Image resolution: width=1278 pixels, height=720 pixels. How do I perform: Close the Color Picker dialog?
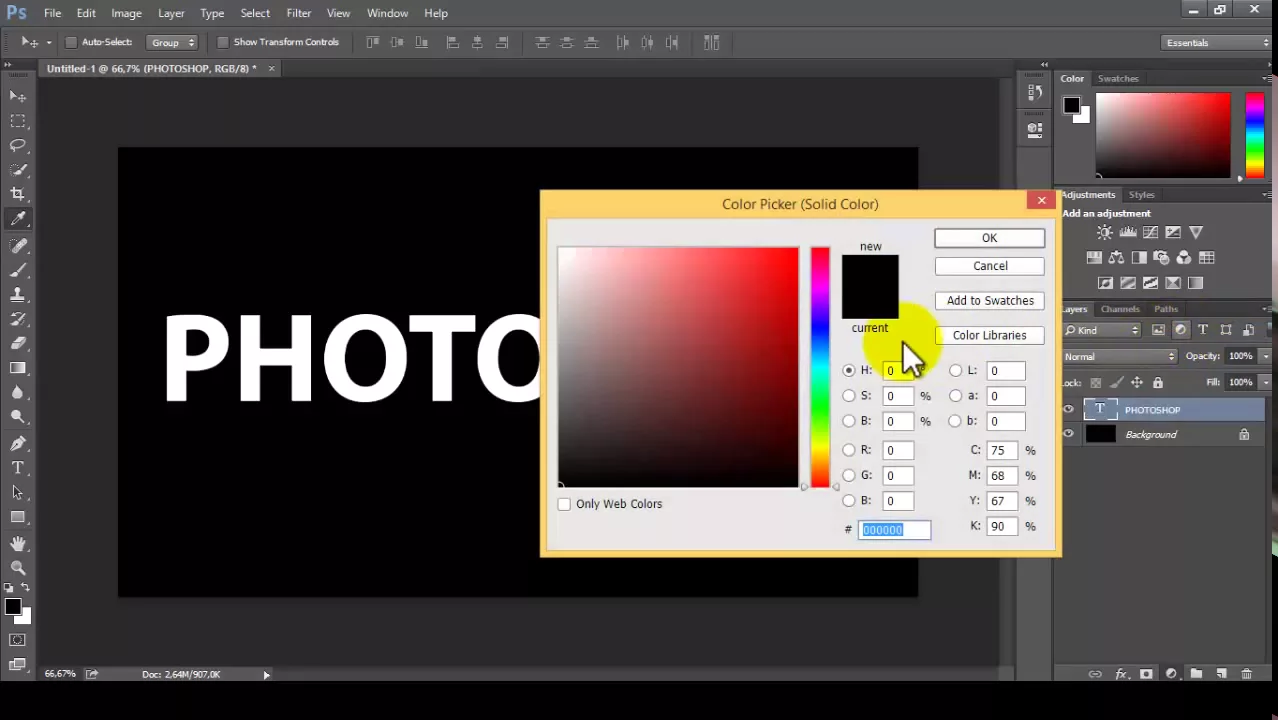tap(1041, 200)
